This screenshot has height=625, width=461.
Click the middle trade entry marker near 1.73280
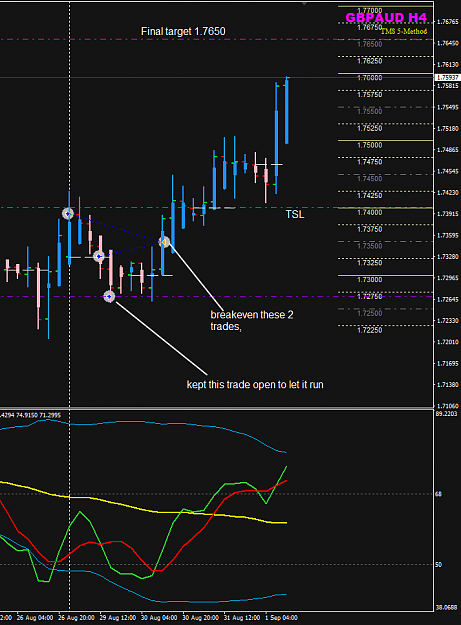point(99,256)
